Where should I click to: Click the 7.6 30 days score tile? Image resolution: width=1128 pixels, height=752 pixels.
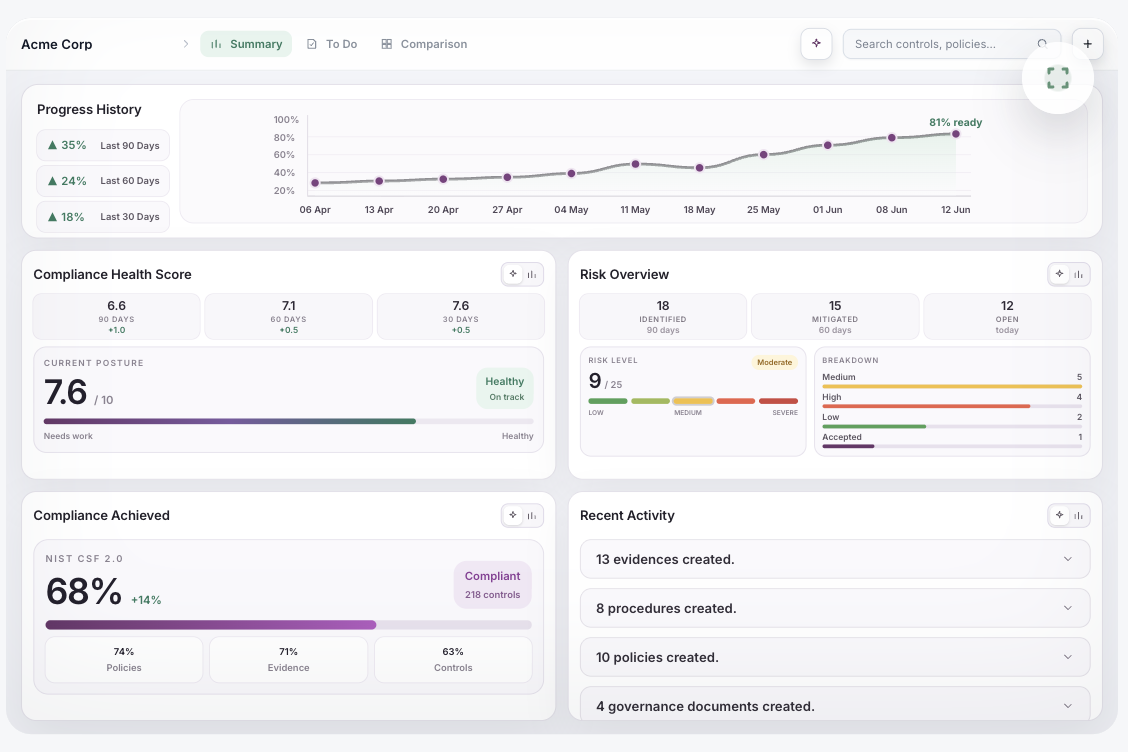(460, 317)
